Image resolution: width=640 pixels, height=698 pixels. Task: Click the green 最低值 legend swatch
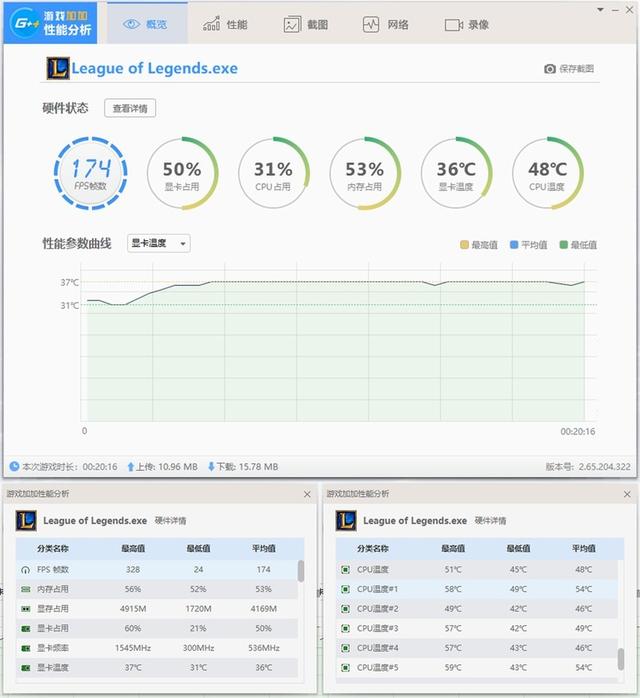point(563,245)
